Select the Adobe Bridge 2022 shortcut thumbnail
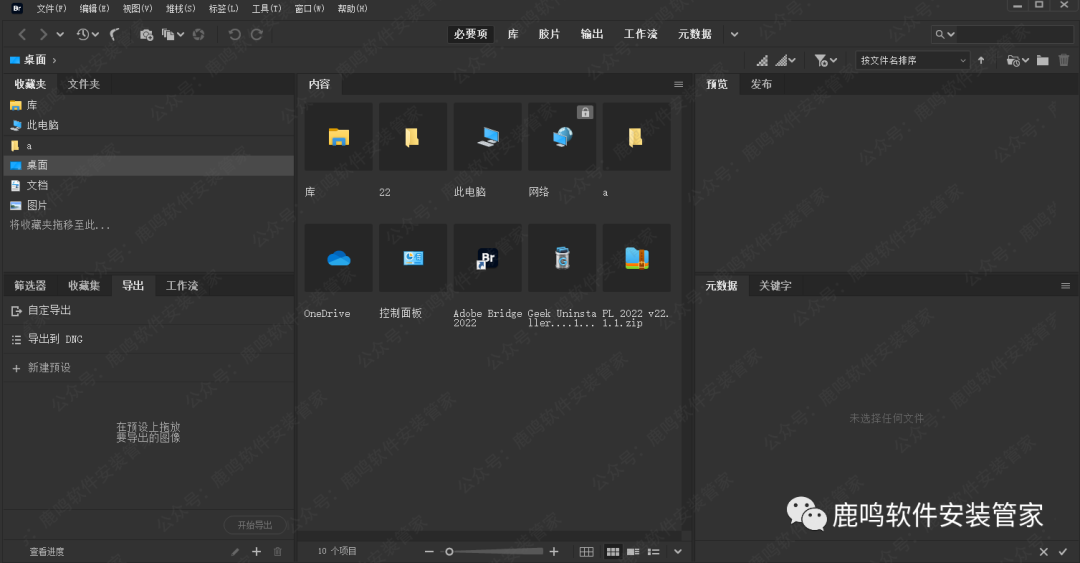This screenshot has height=563, width=1080. 487,258
